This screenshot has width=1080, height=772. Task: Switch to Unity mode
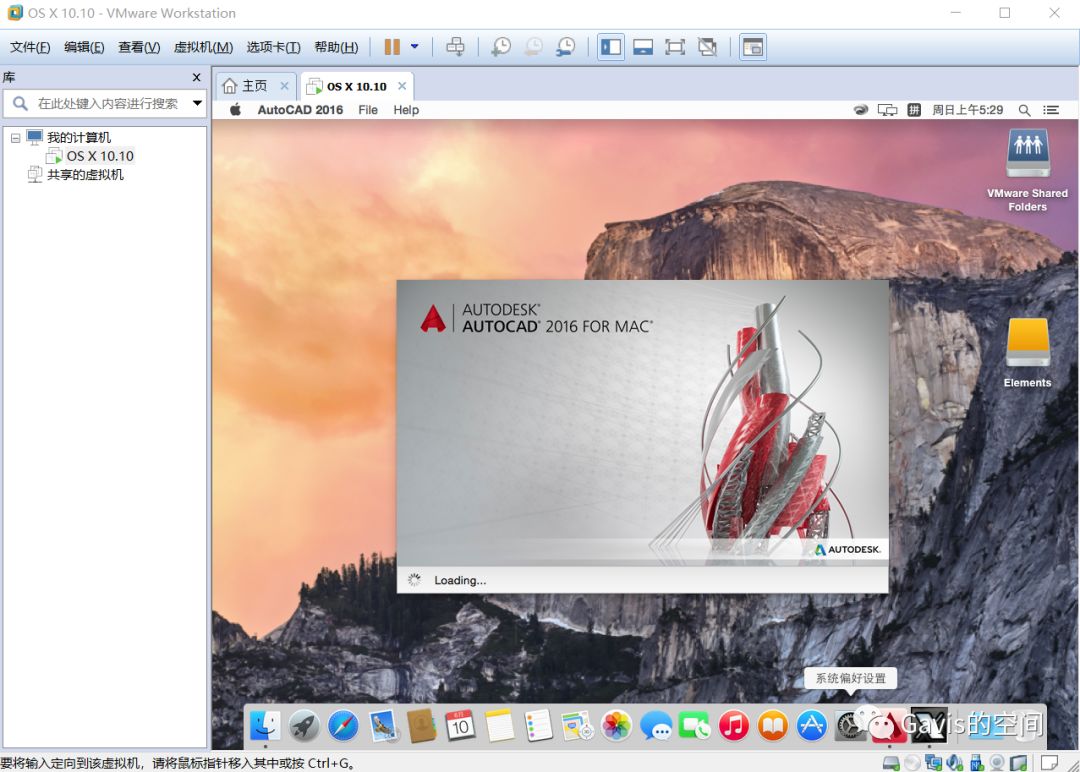(x=707, y=47)
